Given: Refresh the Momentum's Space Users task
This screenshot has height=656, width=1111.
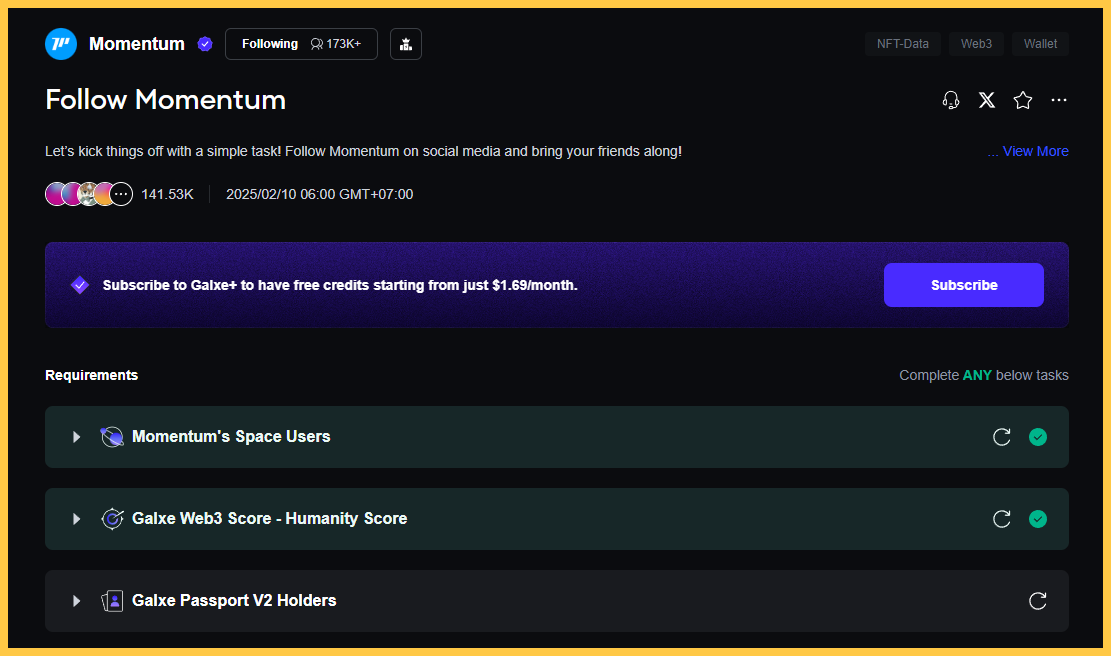Looking at the screenshot, I should tap(1002, 437).
